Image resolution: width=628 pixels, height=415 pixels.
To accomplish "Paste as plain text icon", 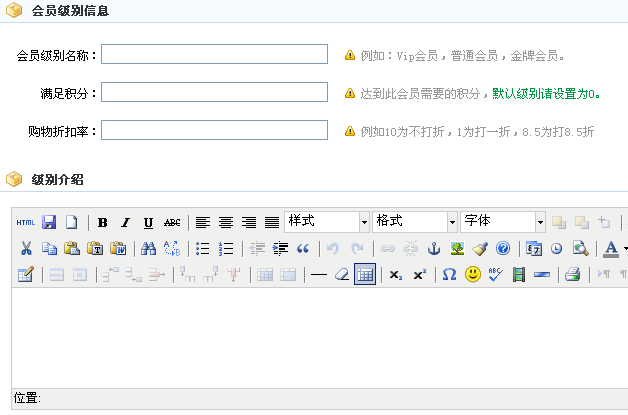I will (95, 248).
